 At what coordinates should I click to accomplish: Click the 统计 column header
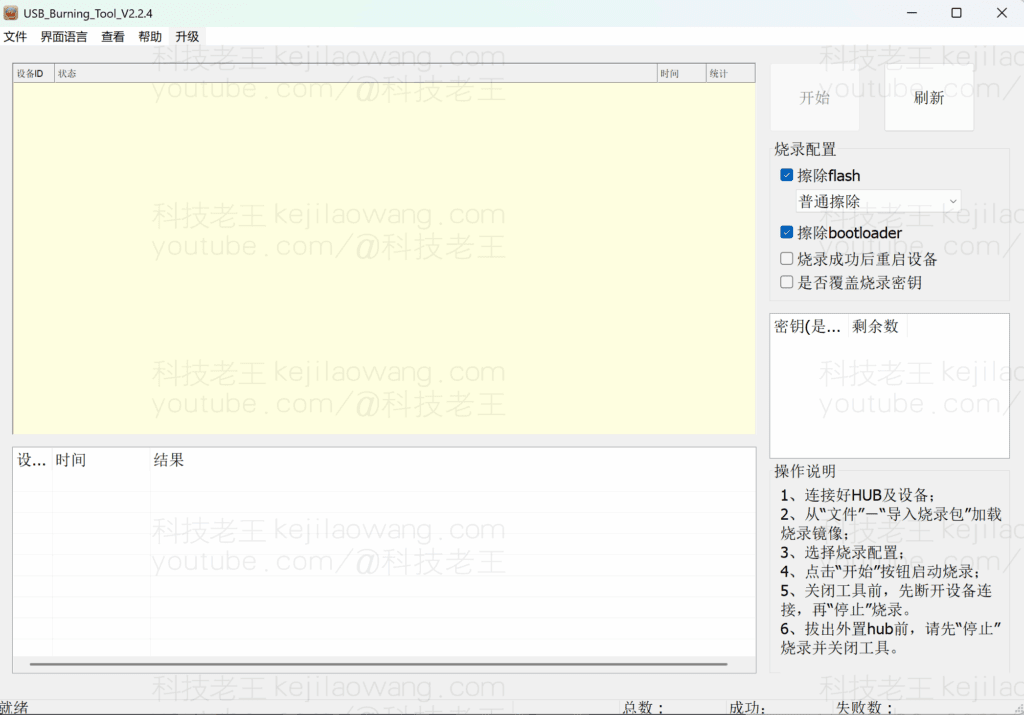[729, 73]
